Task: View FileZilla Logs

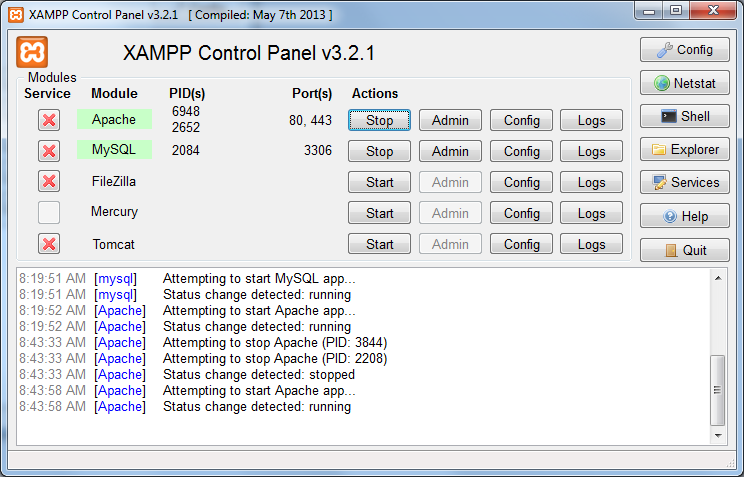Action: [591, 182]
